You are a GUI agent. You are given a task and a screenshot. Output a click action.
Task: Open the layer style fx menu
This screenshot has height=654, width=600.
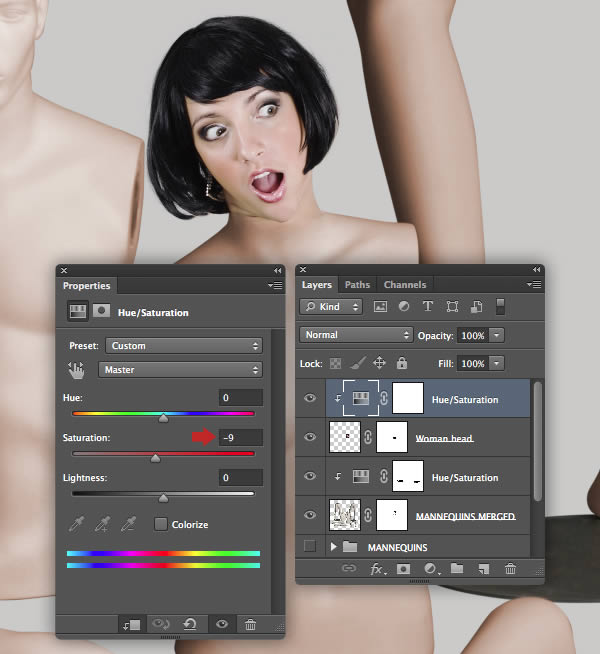pos(378,569)
